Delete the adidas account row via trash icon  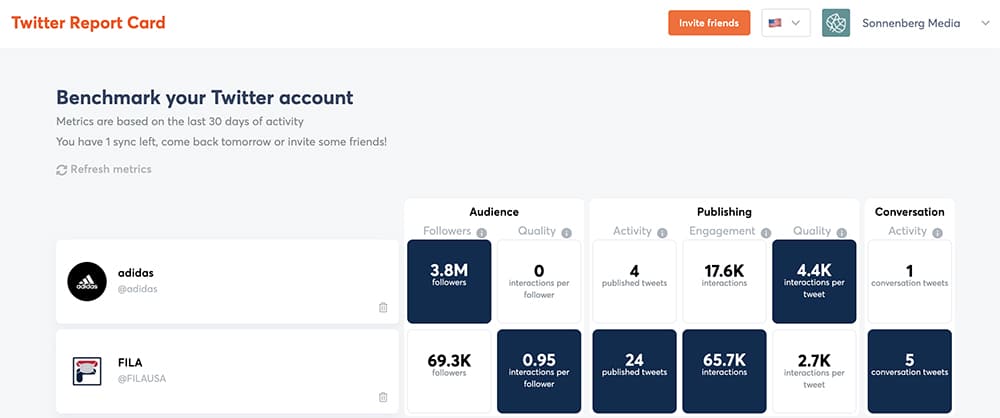tap(383, 308)
